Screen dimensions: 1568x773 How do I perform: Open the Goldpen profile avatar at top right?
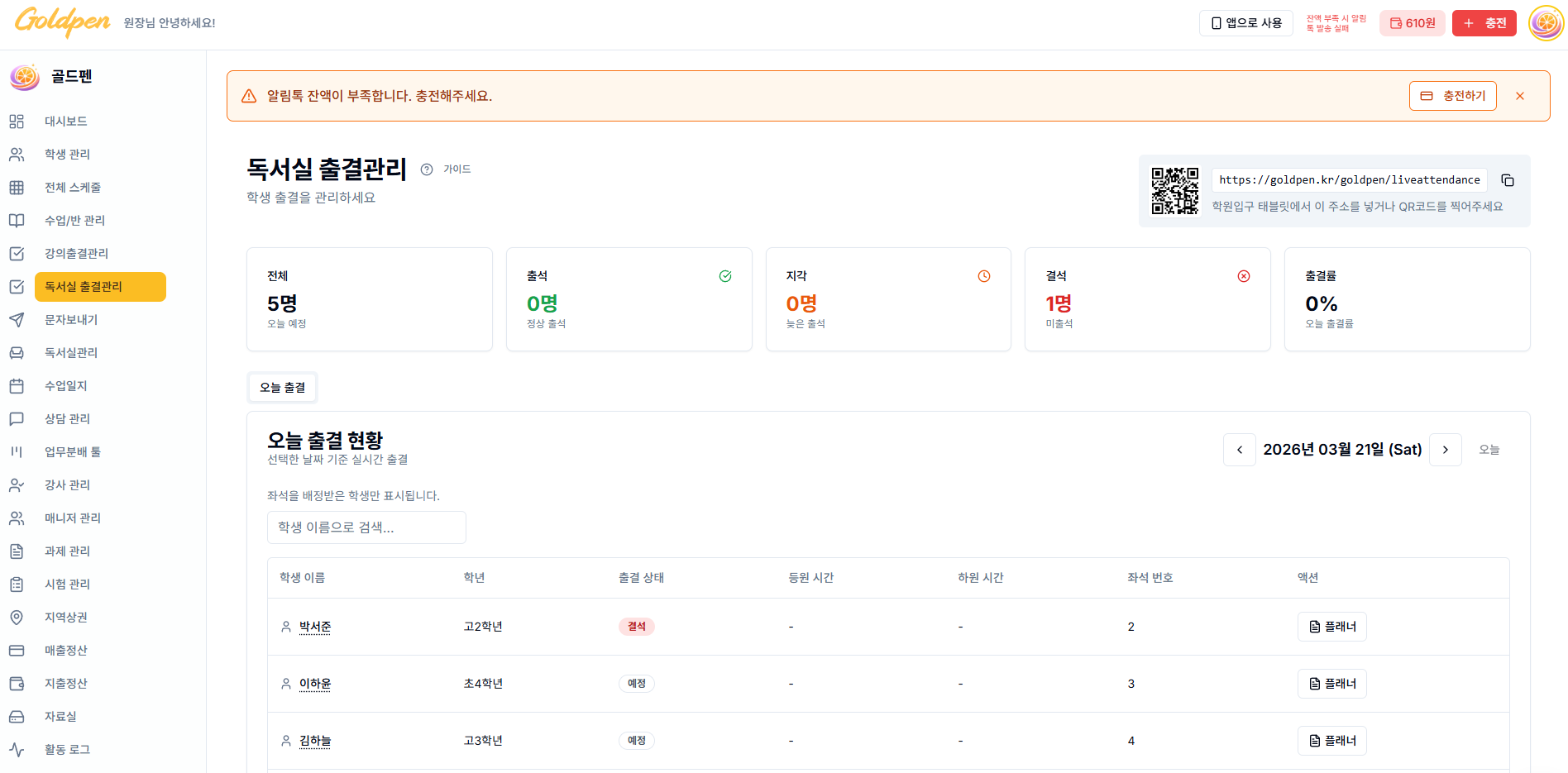point(1545,22)
